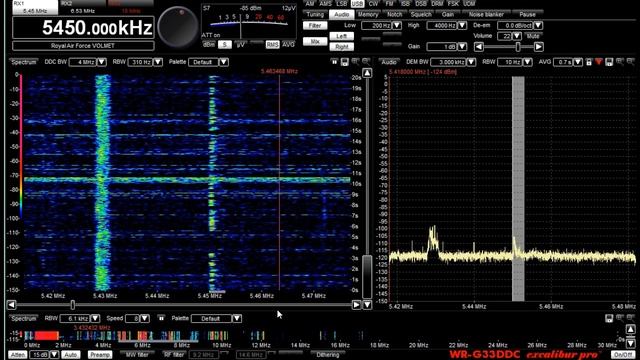Increase volume with the right arrow

coord(539,47)
